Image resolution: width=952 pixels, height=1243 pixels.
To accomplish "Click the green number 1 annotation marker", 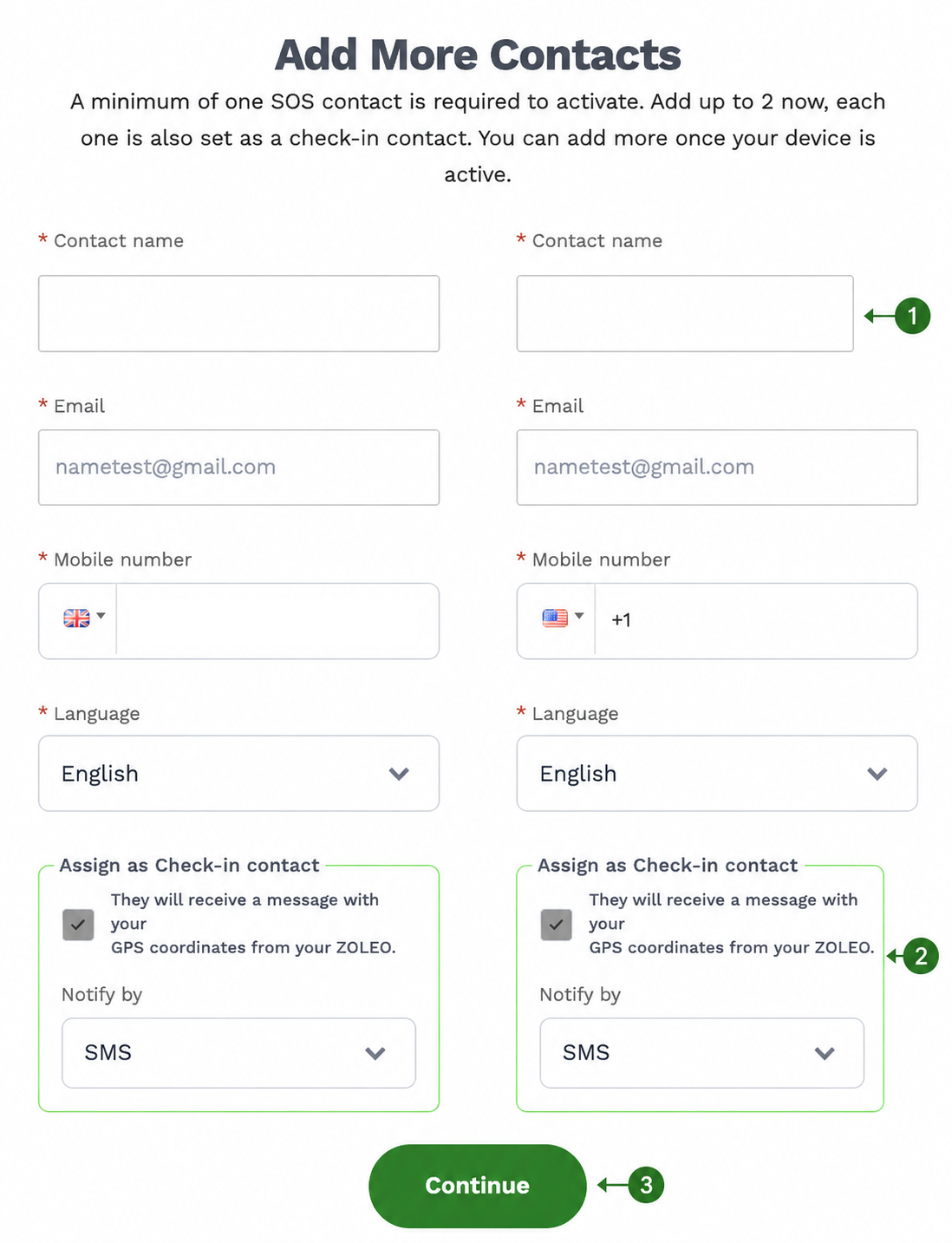I will click(912, 315).
